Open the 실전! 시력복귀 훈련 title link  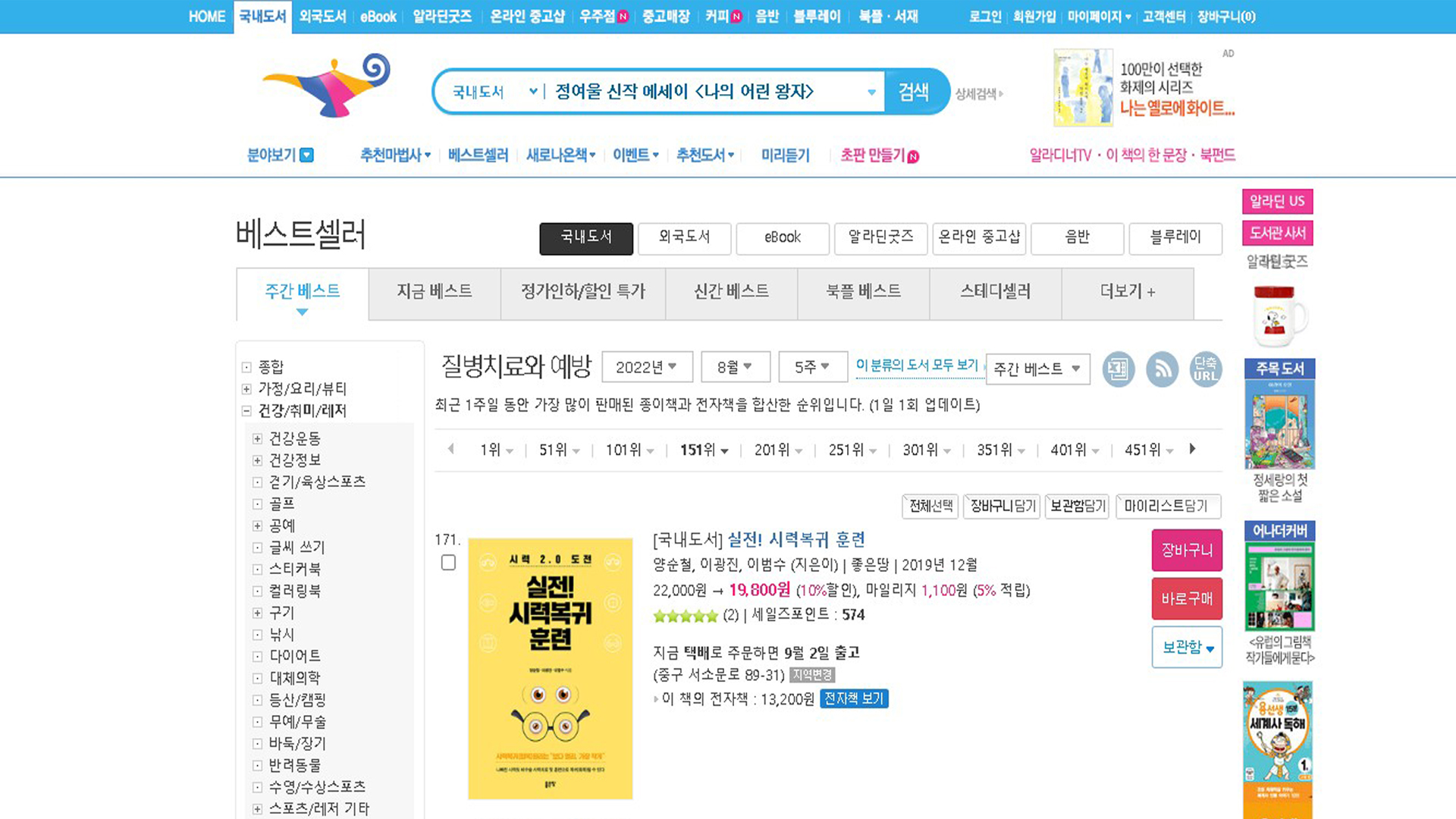[x=796, y=539]
